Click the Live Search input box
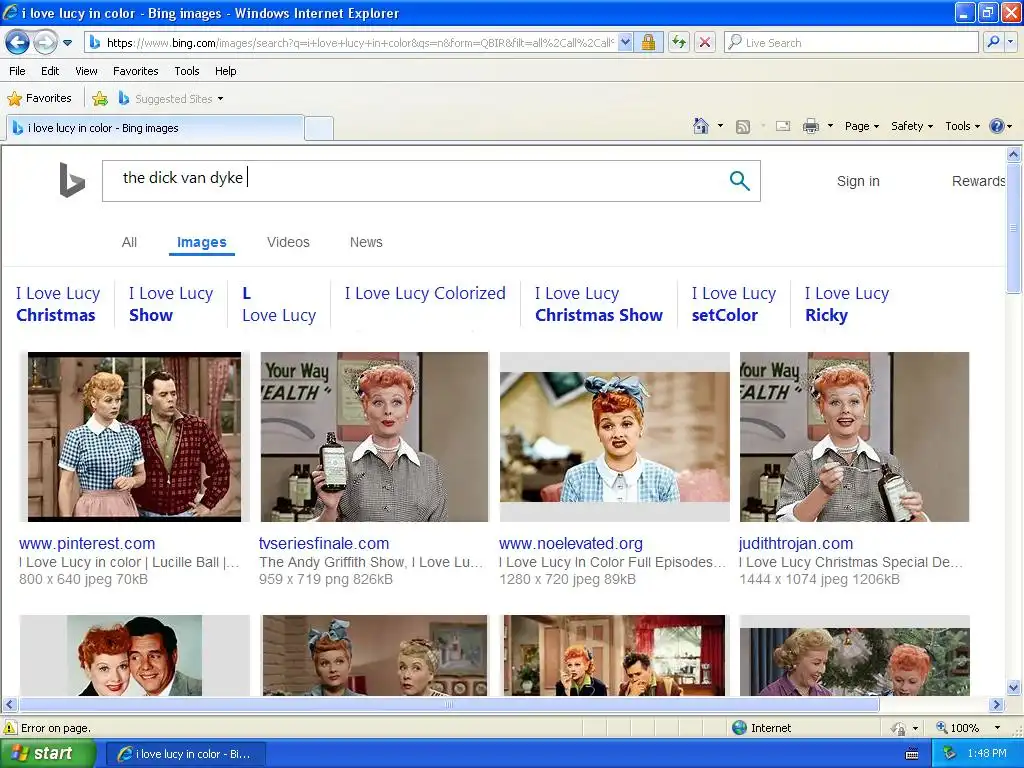Image resolution: width=1024 pixels, height=768 pixels. 852,43
